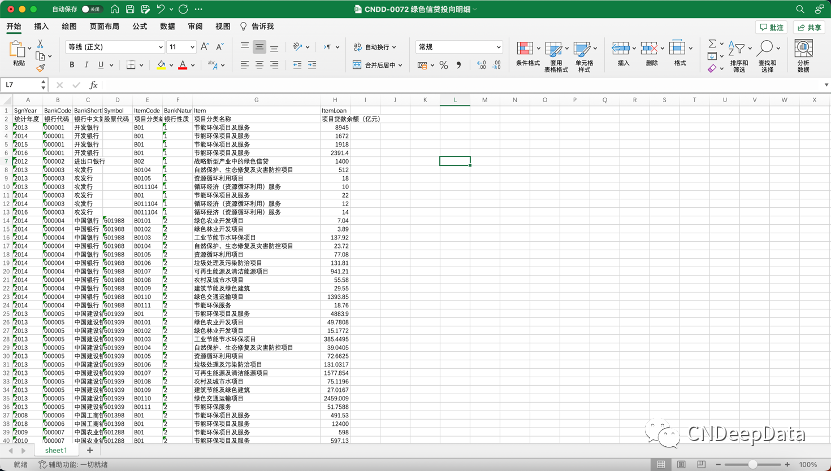Decrease font size with smaller A icon

pos(220,47)
